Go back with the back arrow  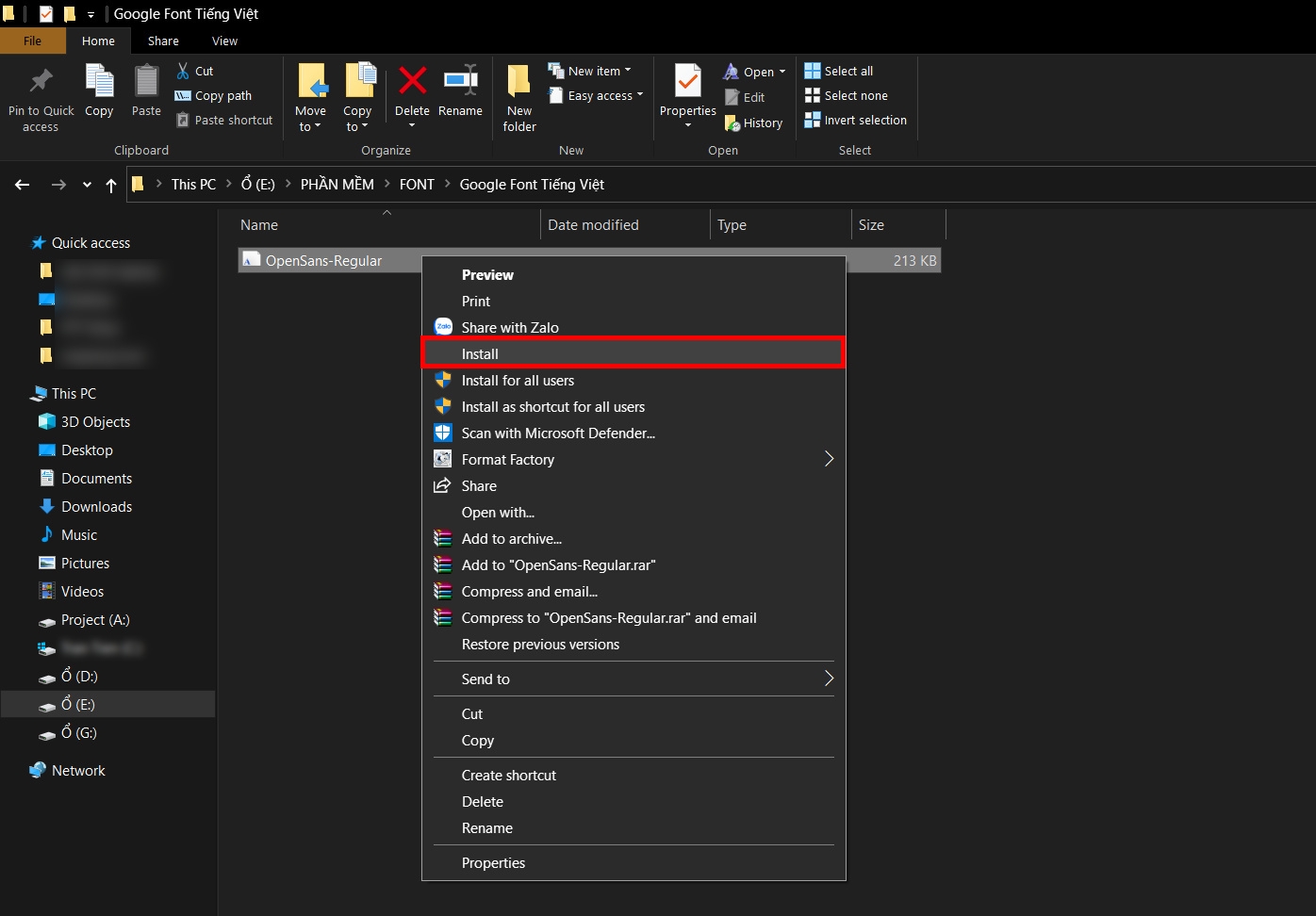tap(23, 185)
